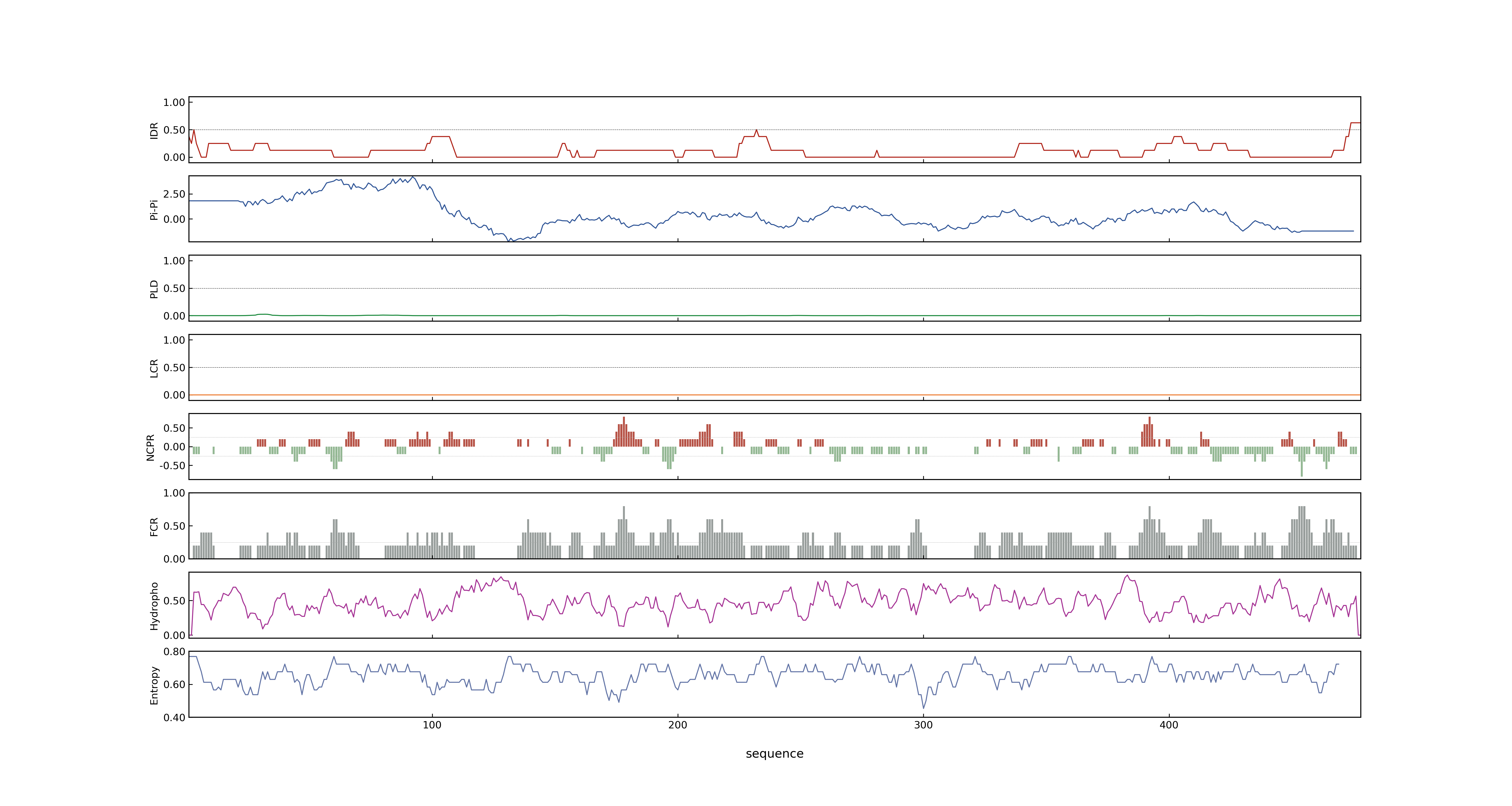Click the 1.00 tick on FCR axis

pos(174,493)
